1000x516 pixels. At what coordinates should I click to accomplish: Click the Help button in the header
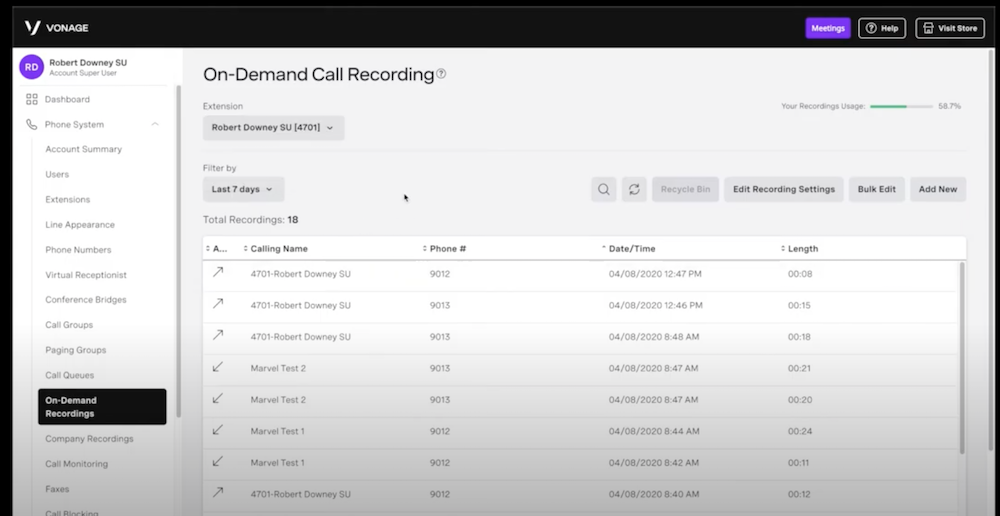[x=882, y=28]
